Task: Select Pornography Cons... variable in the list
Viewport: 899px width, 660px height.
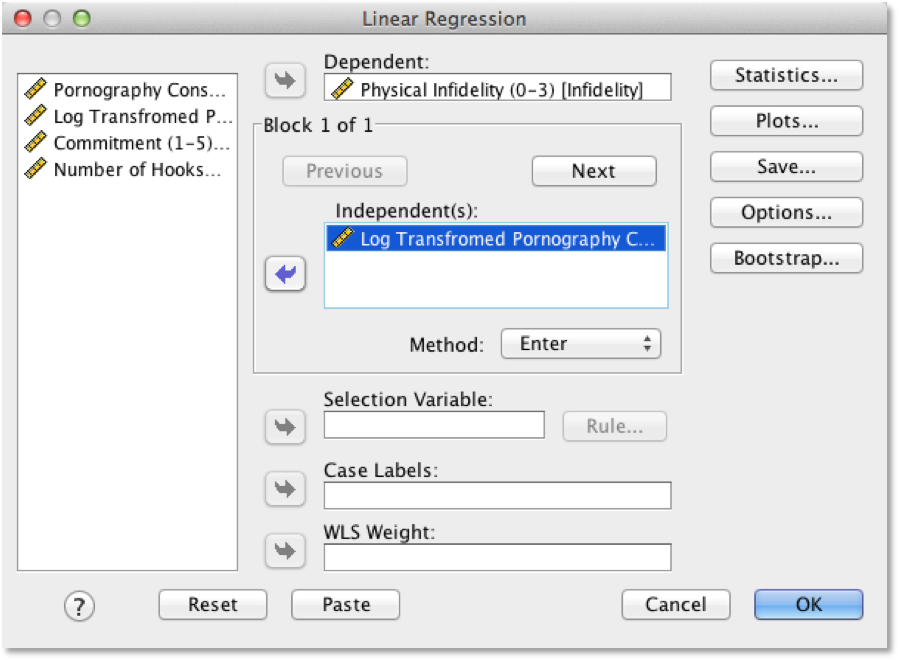Action: (128, 90)
